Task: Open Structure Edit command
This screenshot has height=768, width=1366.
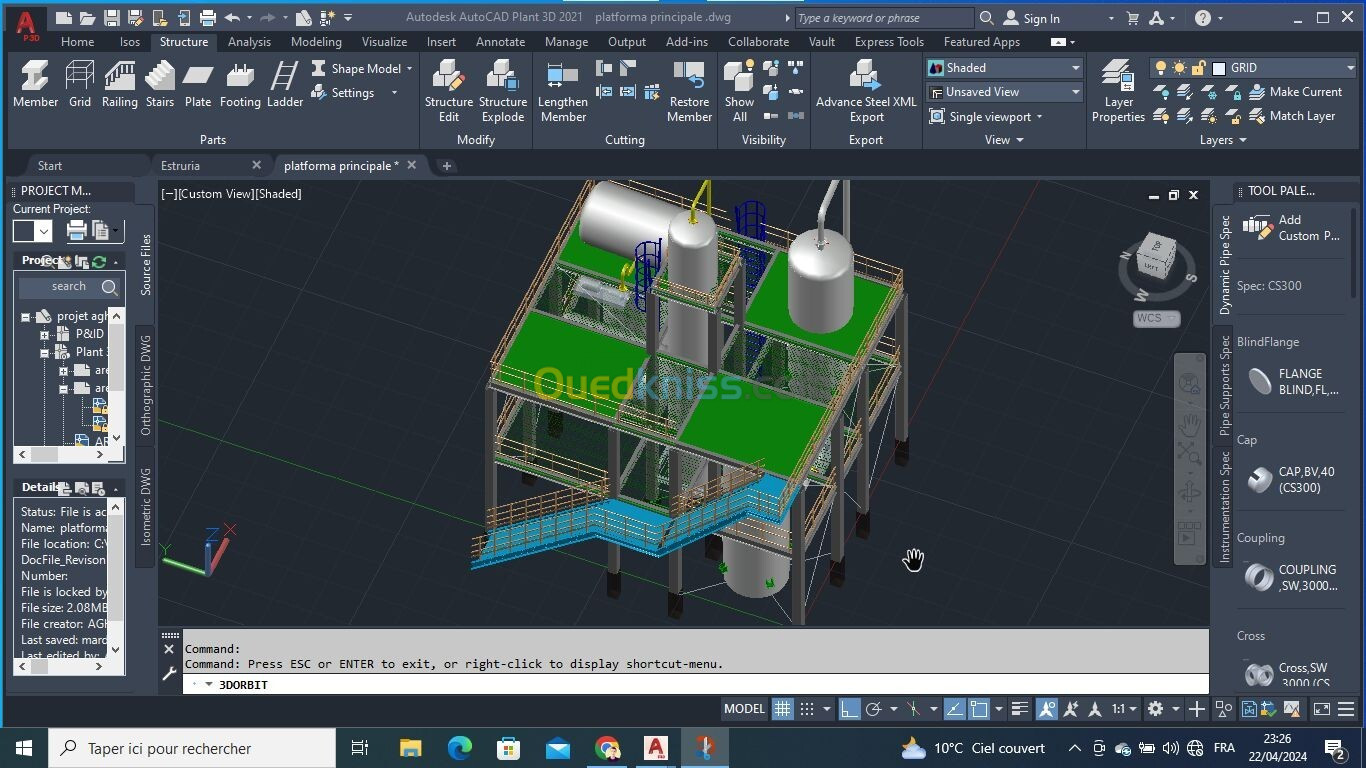Action: click(x=449, y=91)
